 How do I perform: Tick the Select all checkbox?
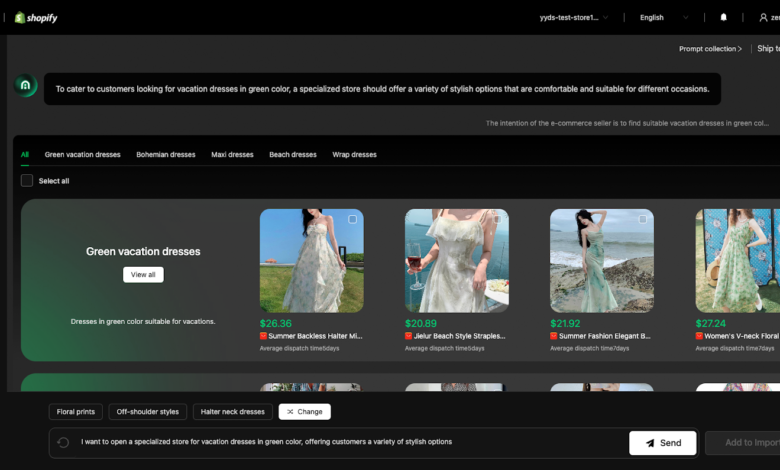[x=27, y=181]
